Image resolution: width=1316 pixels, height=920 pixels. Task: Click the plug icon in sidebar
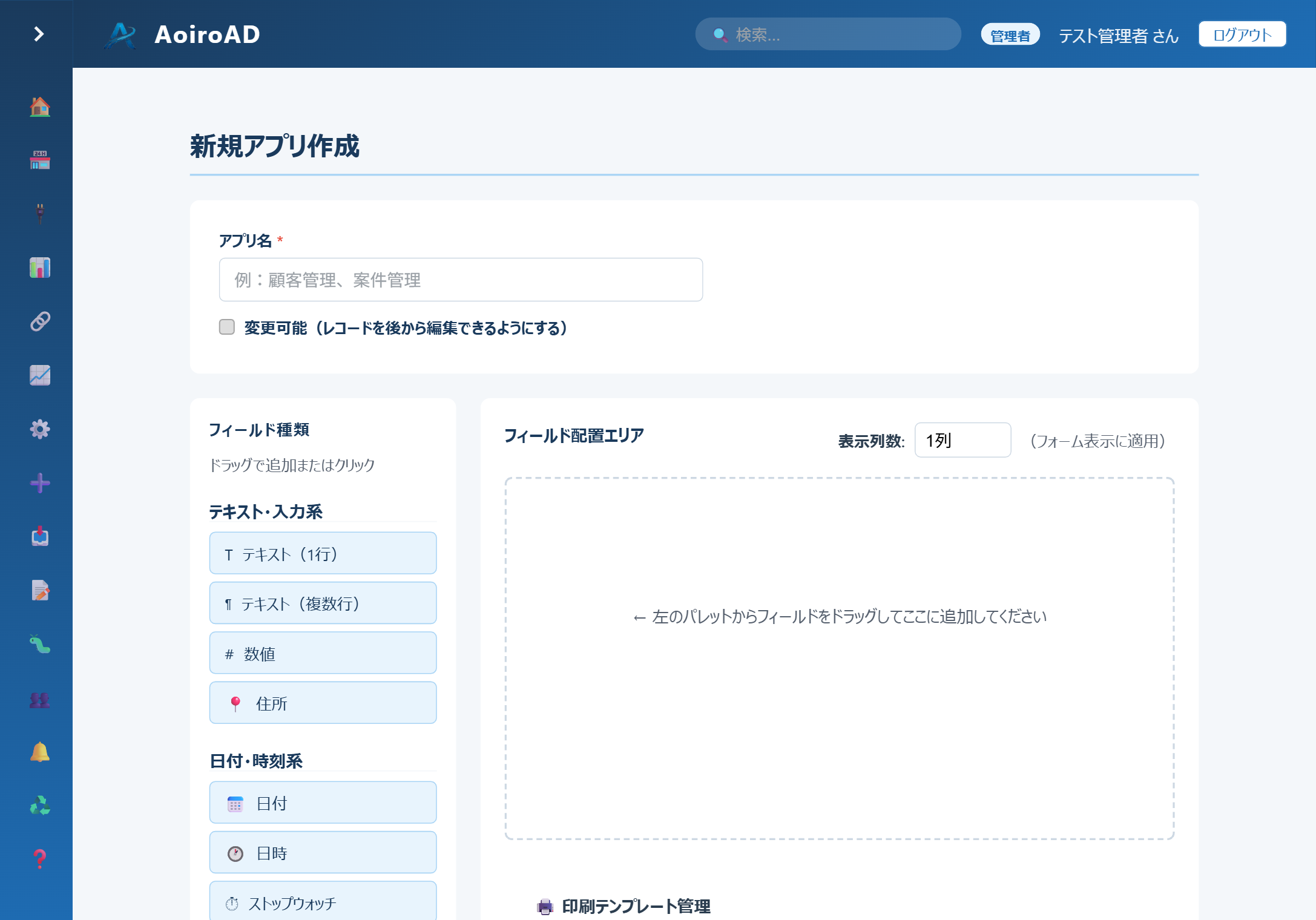pyautogui.click(x=40, y=214)
